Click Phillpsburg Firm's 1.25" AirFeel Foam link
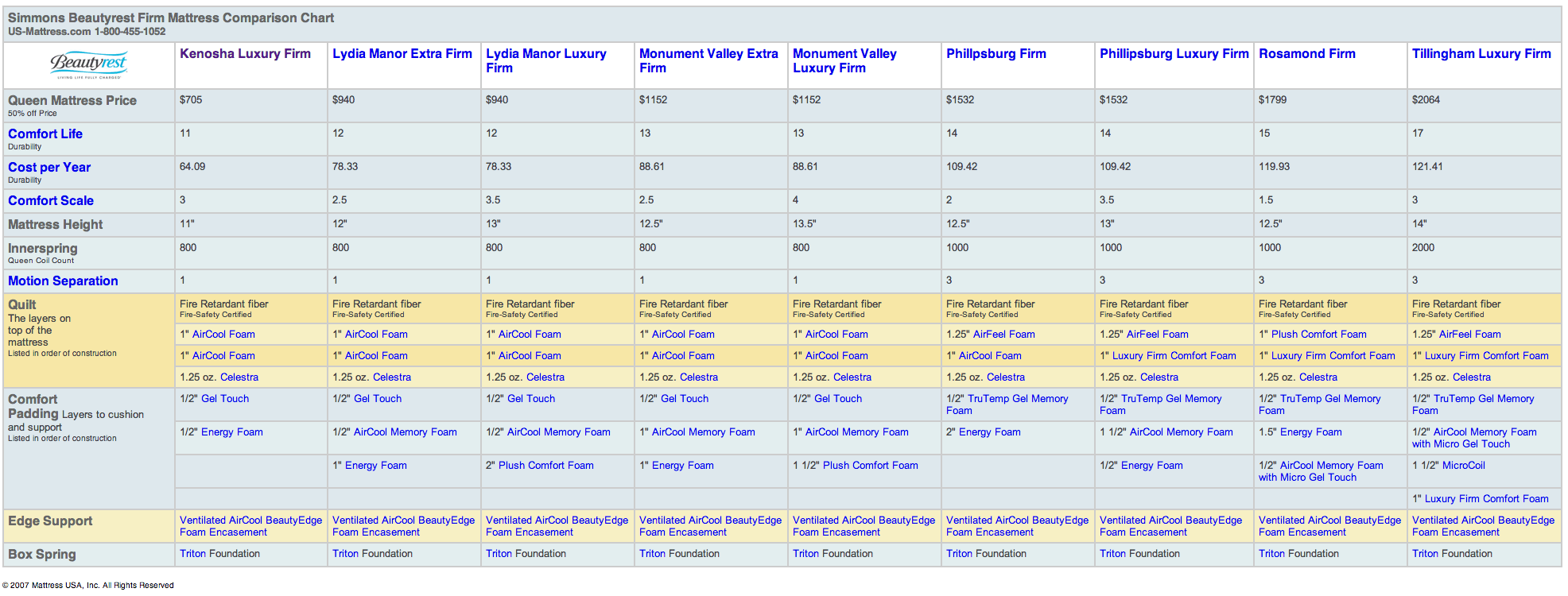 pyautogui.click(x=1004, y=335)
